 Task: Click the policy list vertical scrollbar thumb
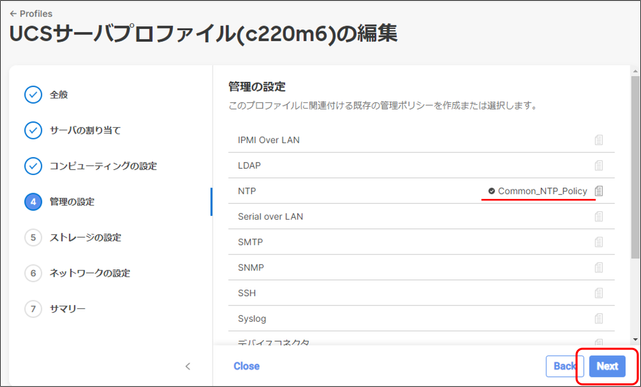(x=634, y=167)
